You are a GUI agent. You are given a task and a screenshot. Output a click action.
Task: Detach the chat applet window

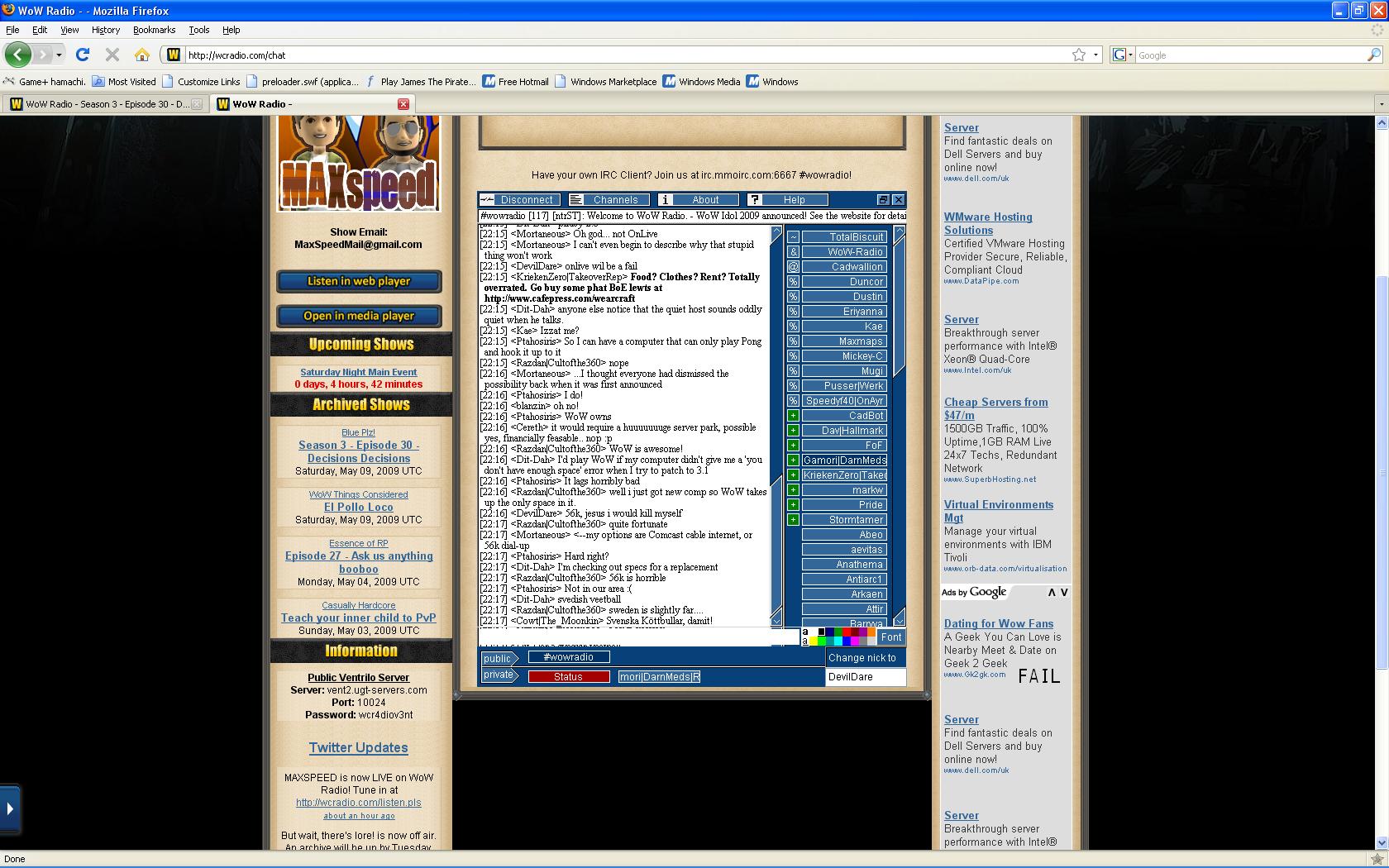pos(883,200)
